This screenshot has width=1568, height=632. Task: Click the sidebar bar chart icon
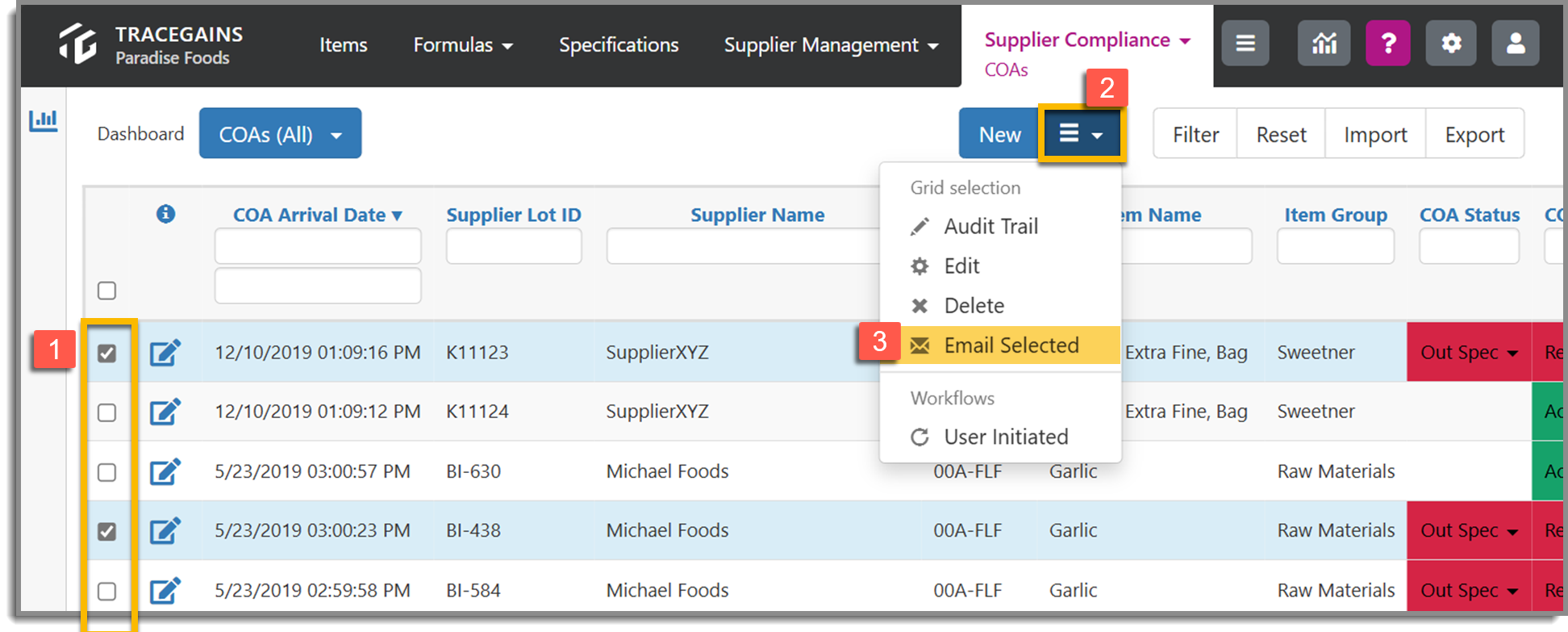point(44,121)
